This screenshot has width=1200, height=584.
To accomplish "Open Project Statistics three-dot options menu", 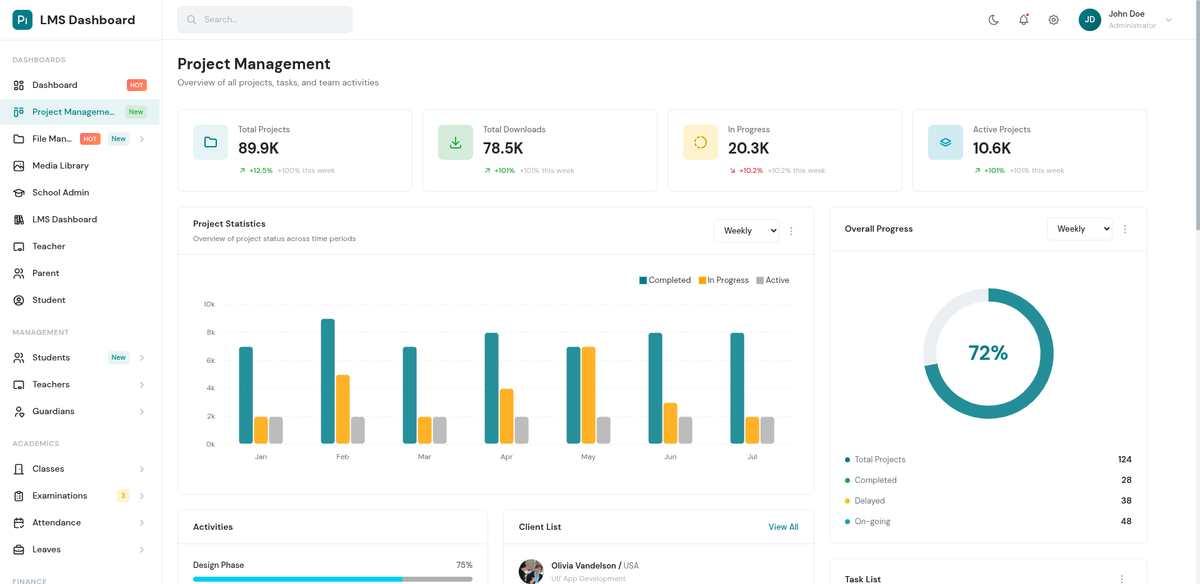I will click(x=791, y=231).
